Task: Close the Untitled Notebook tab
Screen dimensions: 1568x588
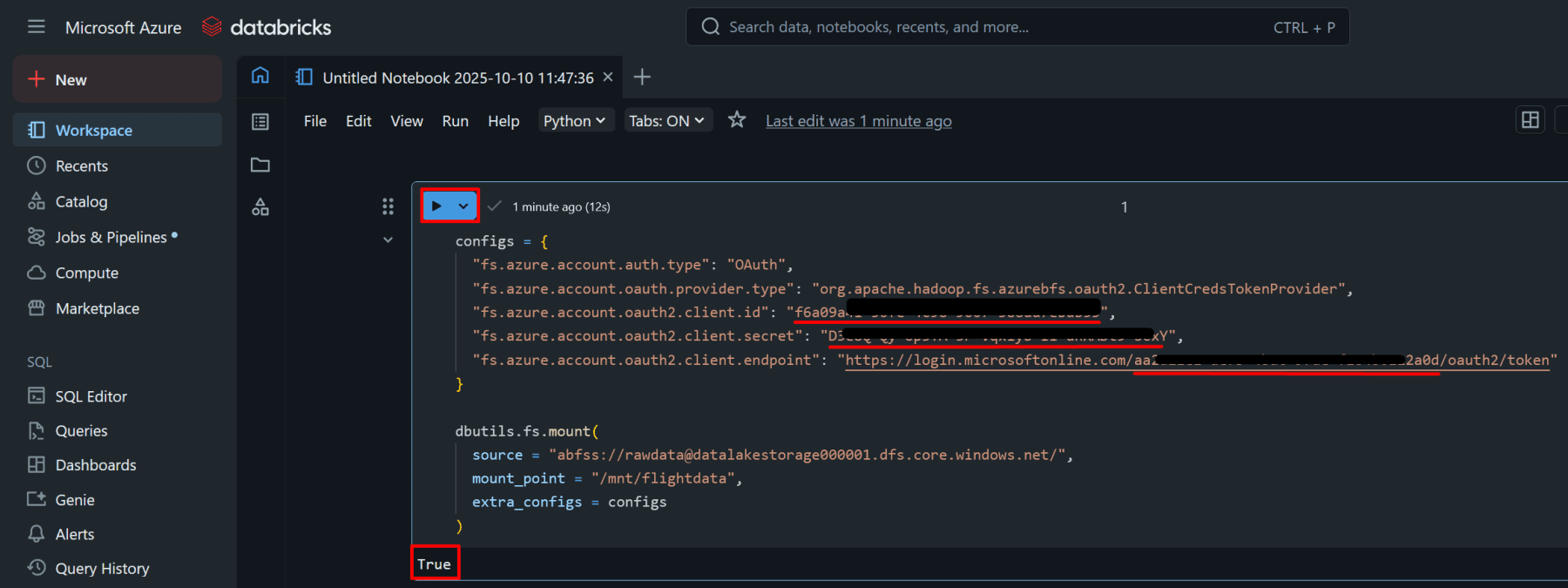Action: click(608, 78)
